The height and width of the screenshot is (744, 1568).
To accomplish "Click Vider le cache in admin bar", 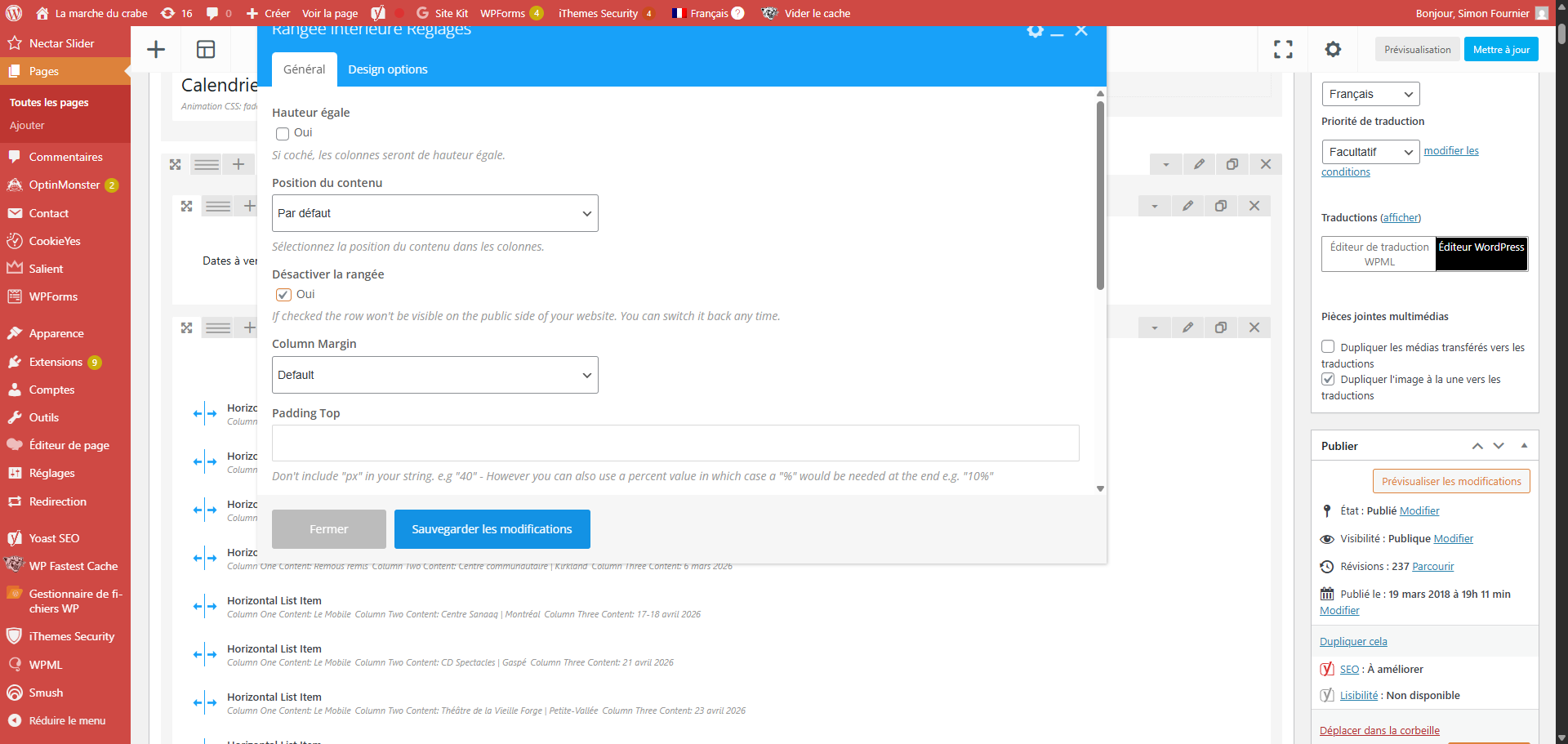I will 817,13.
